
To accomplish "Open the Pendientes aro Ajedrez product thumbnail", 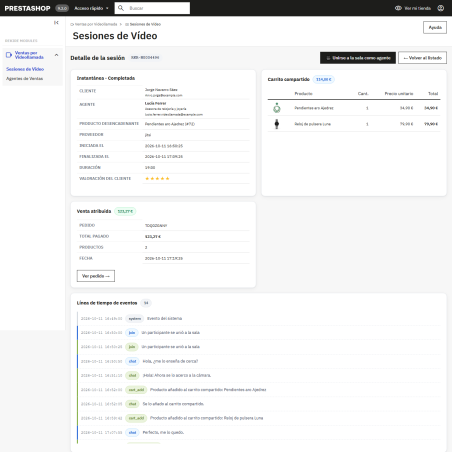I will pos(277,108).
